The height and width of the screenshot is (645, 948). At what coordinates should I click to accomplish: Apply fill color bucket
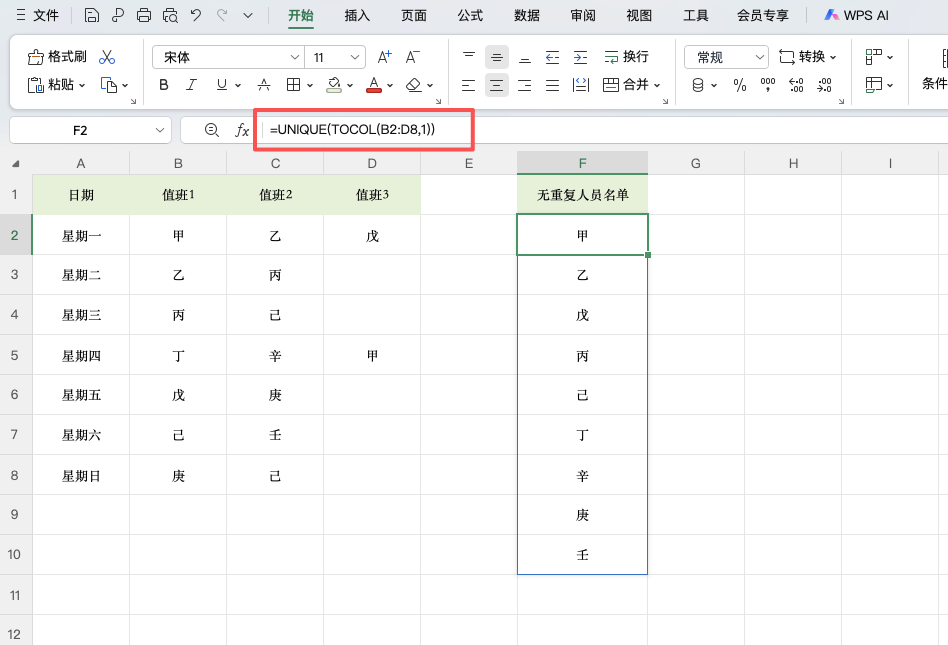(x=334, y=85)
